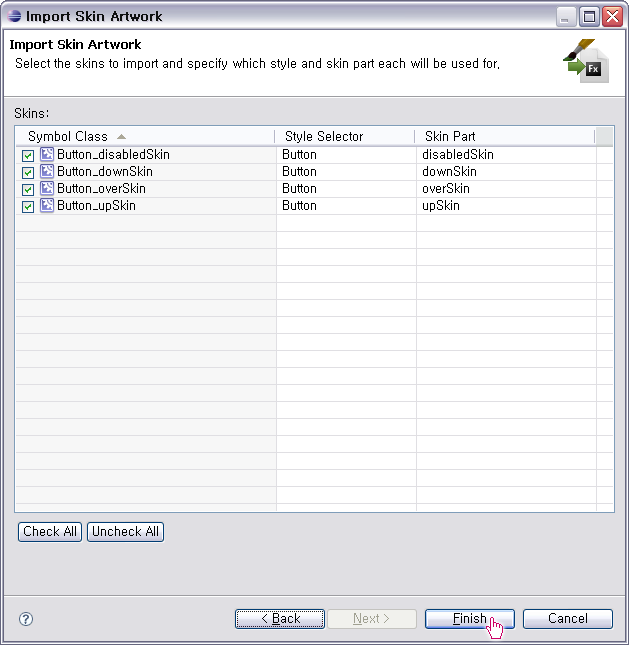Click the Uncheck All button
The height and width of the screenshot is (645, 629).
tap(125, 532)
